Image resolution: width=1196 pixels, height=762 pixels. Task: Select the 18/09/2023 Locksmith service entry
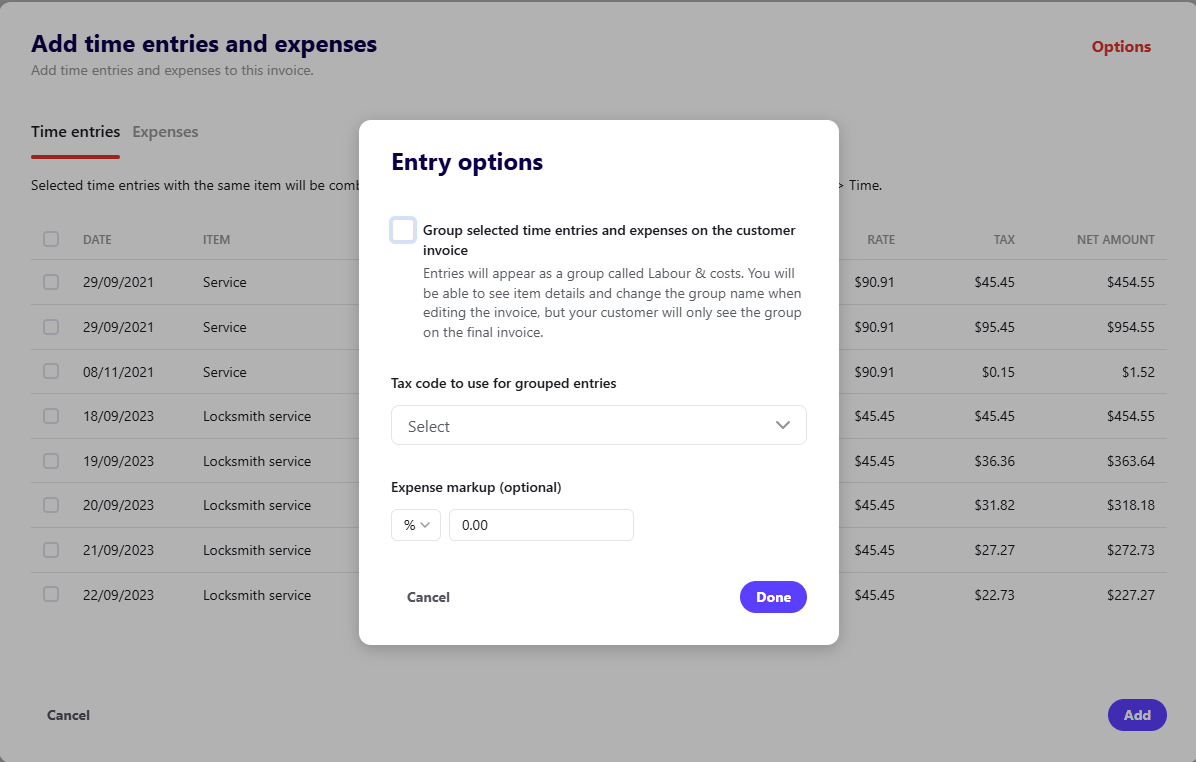point(51,416)
